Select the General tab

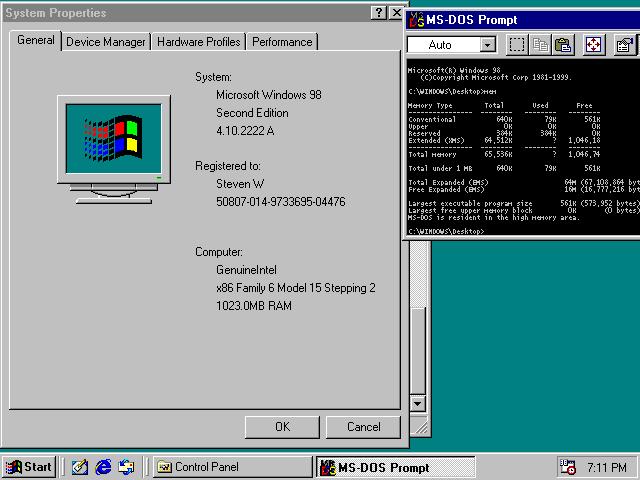pyautogui.click(x=36, y=40)
